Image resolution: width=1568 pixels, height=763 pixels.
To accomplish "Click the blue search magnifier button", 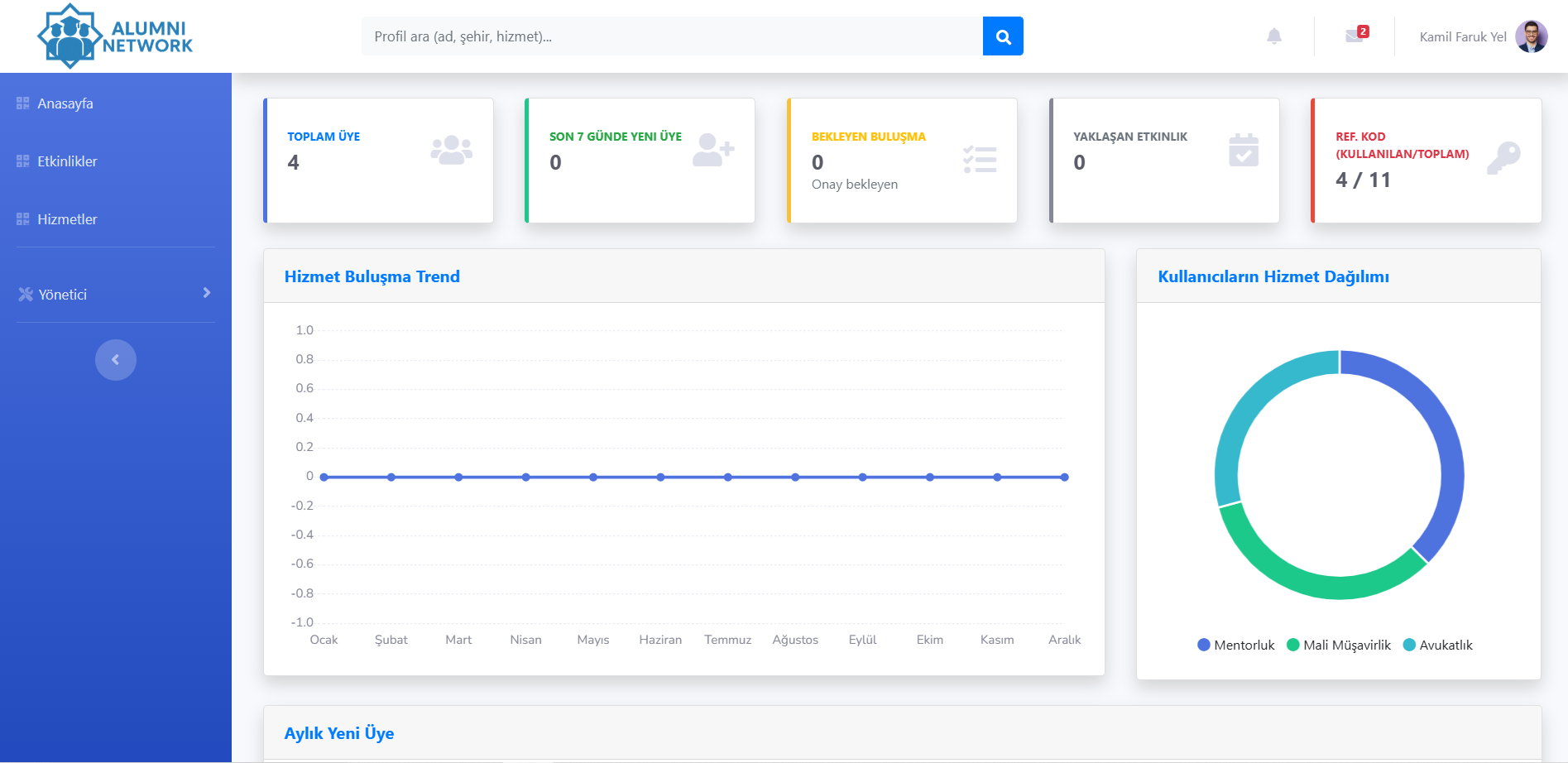I will click(1003, 36).
